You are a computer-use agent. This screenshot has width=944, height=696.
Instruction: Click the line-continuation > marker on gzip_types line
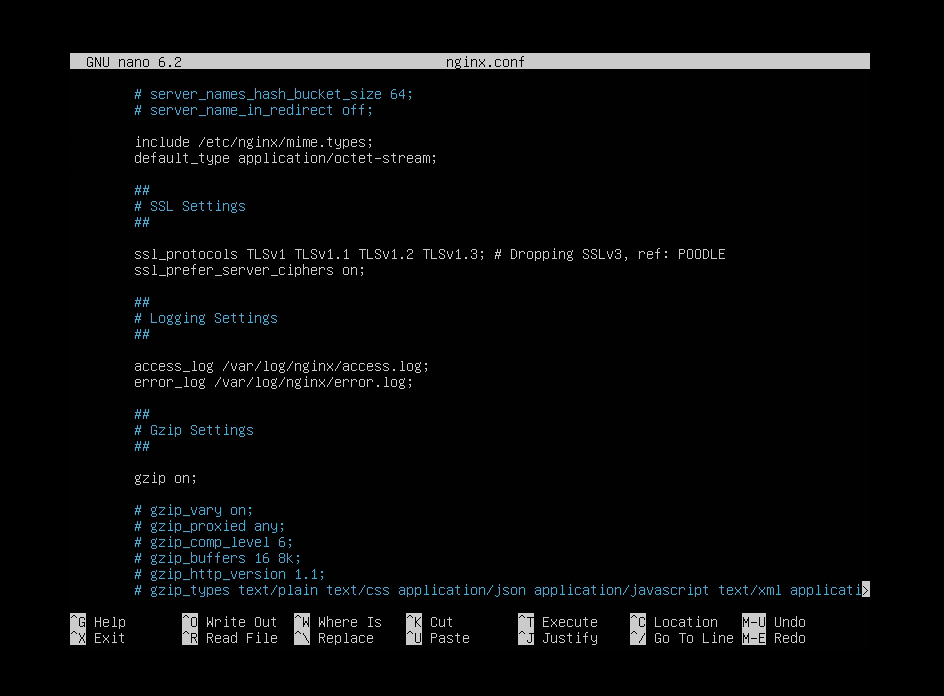(x=866, y=590)
